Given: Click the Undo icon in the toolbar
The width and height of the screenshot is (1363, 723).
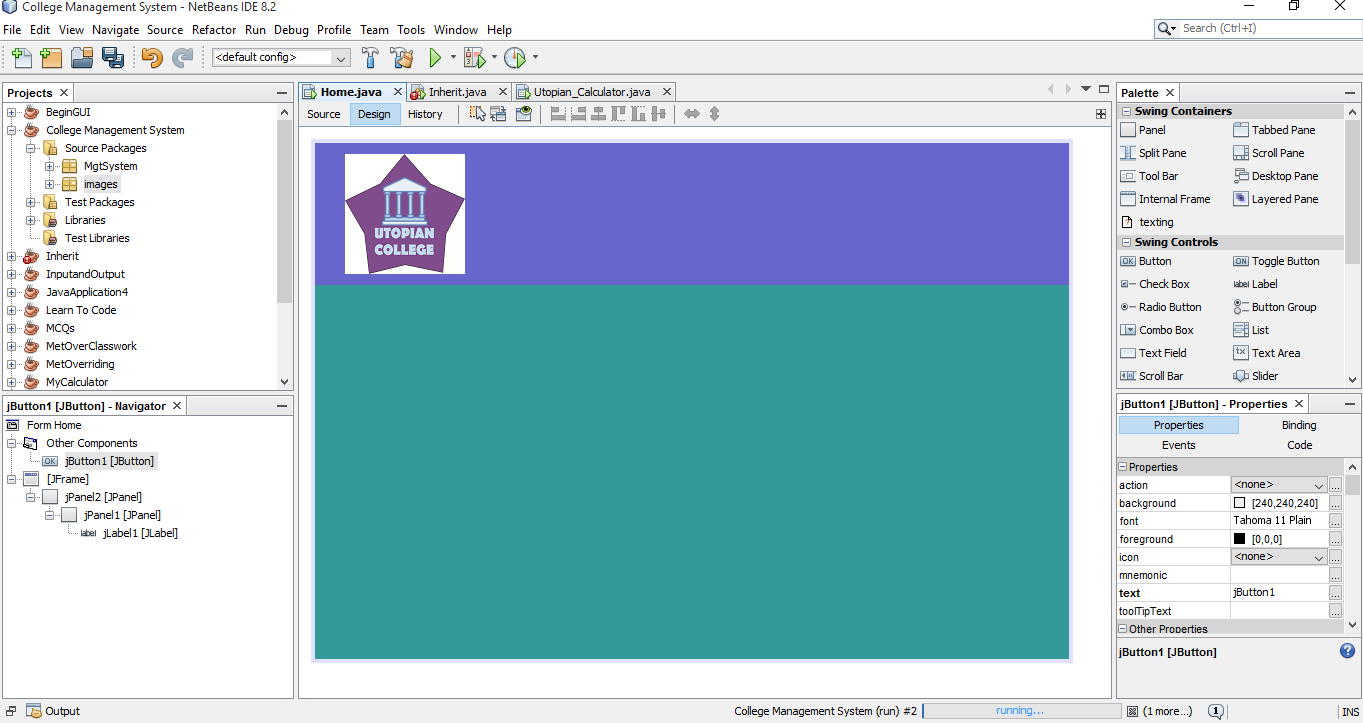Looking at the screenshot, I should point(152,57).
